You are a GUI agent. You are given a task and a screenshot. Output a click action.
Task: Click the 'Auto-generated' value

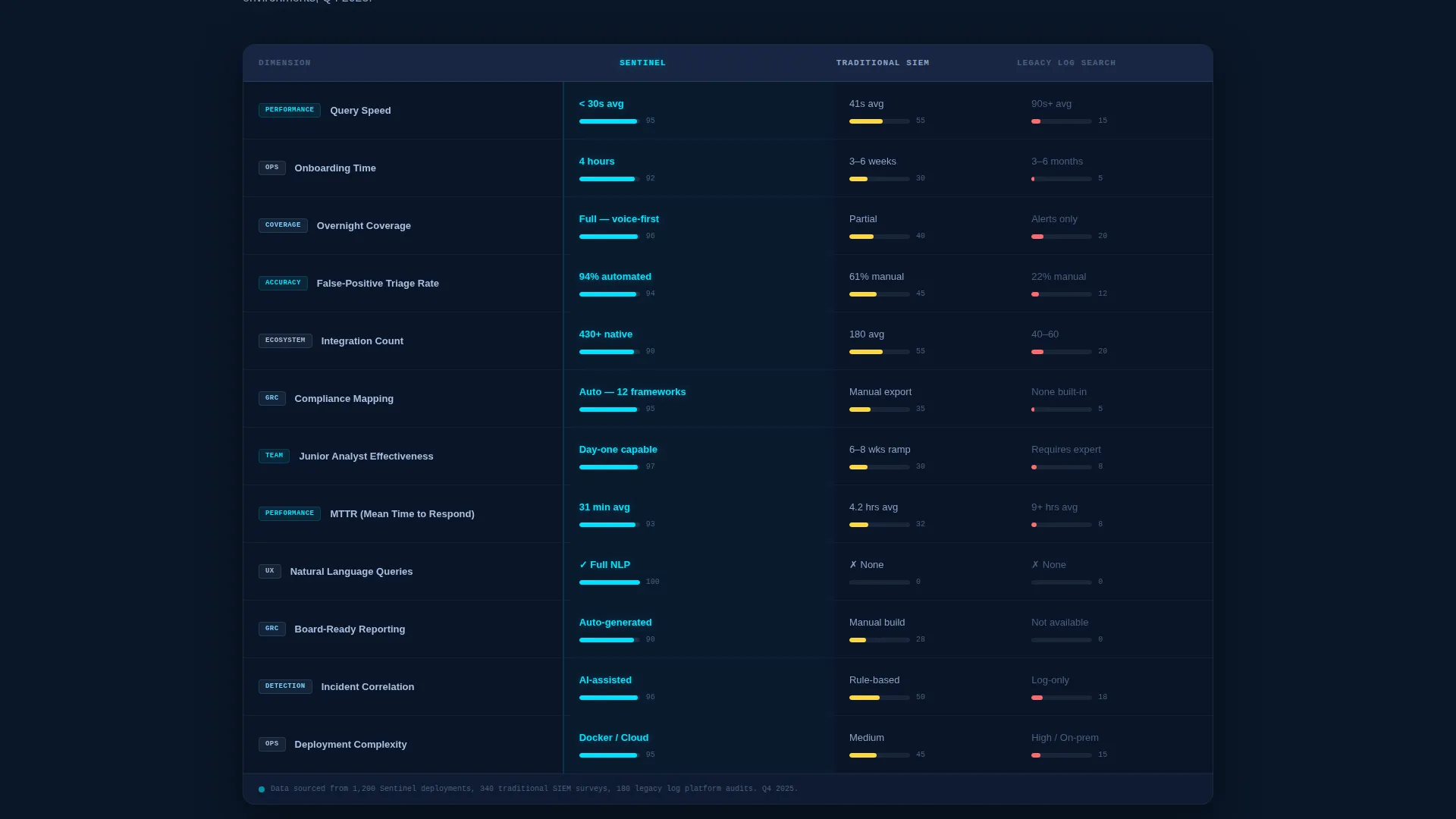615,623
